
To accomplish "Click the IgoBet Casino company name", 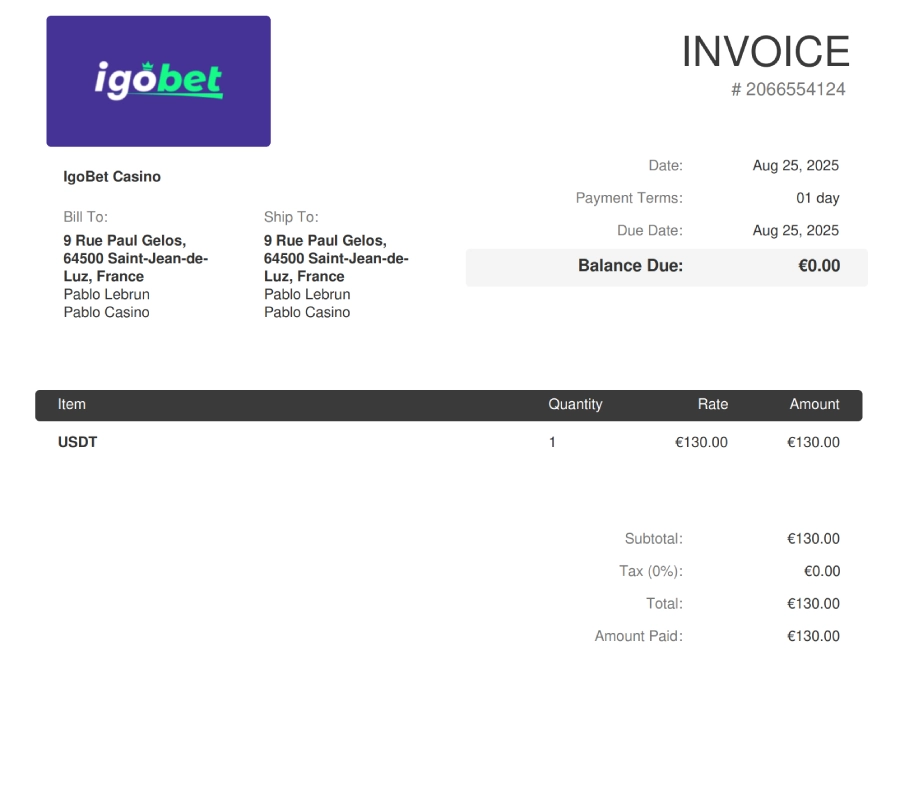I will point(112,177).
